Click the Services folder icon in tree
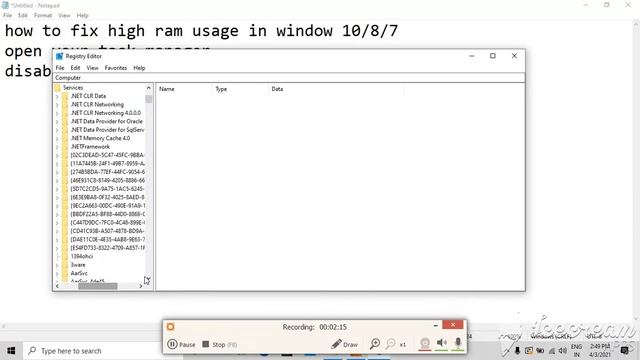 [x=58, y=88]
